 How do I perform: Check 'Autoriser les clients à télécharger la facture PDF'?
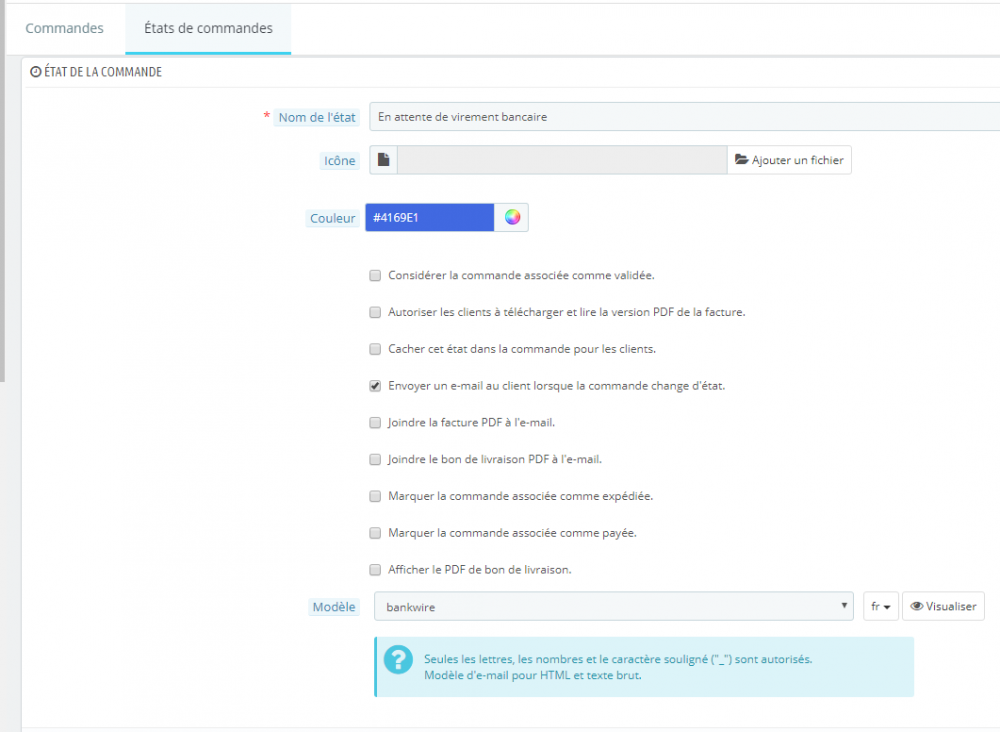[375, 312]
